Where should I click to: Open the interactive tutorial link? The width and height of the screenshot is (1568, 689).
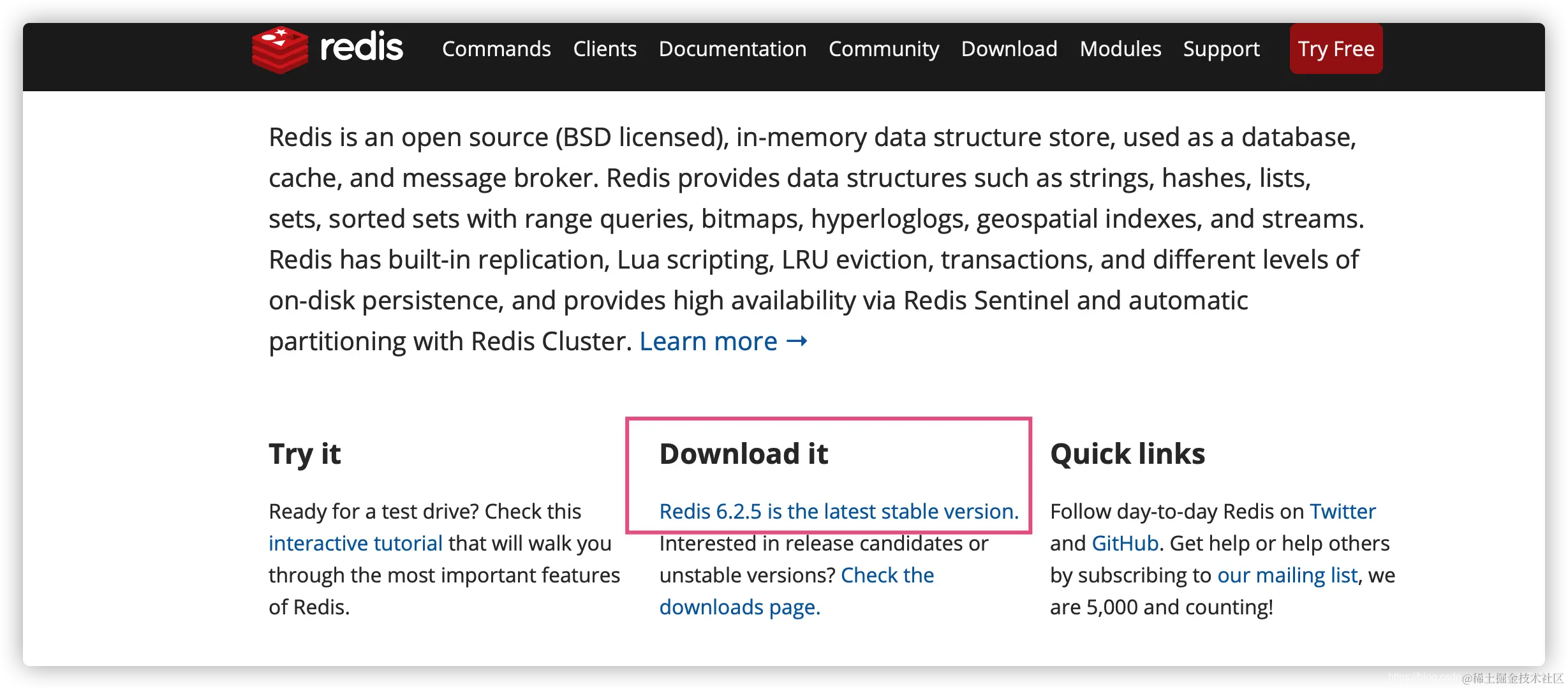[355, 543]
